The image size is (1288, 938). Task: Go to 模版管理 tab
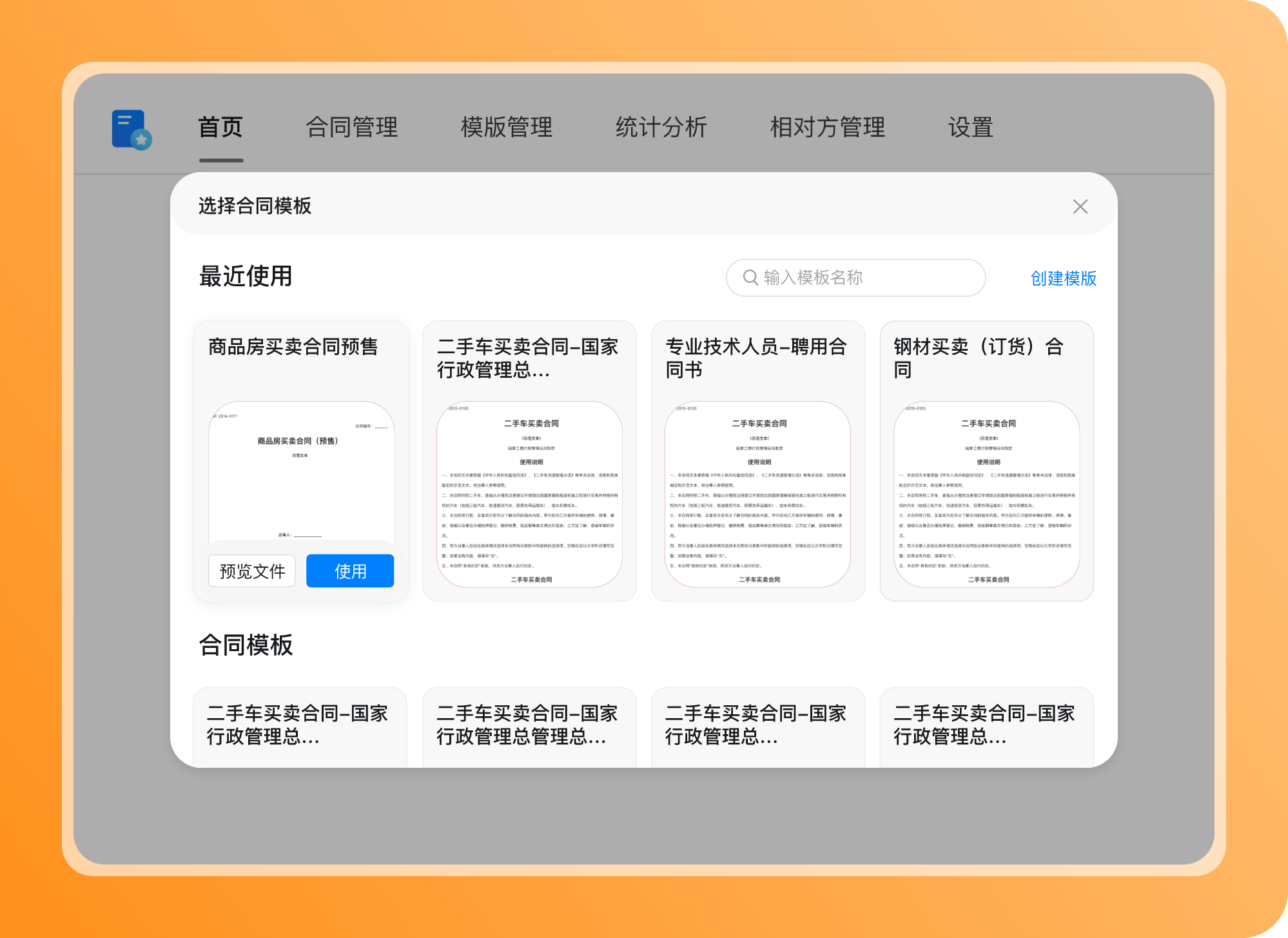point(507,127)
